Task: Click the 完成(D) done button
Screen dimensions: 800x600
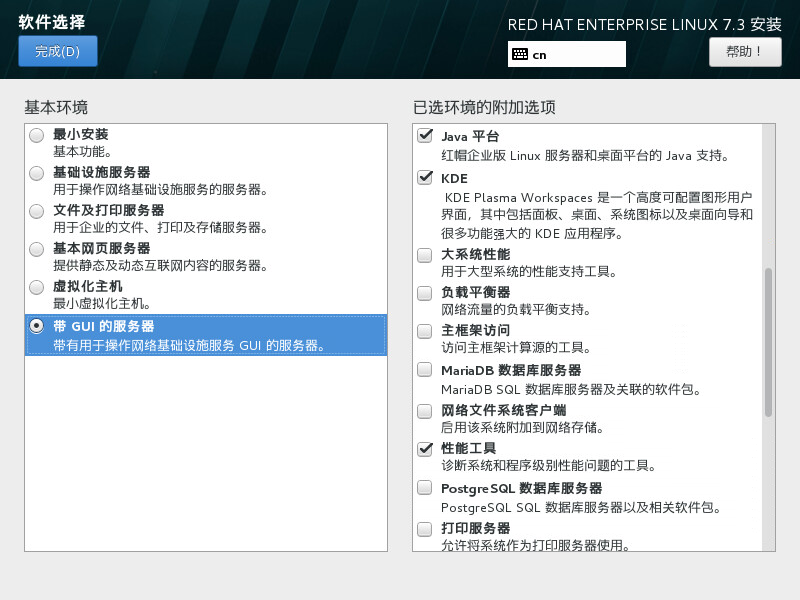Action: pyautogui.click(x=58, y=51)
